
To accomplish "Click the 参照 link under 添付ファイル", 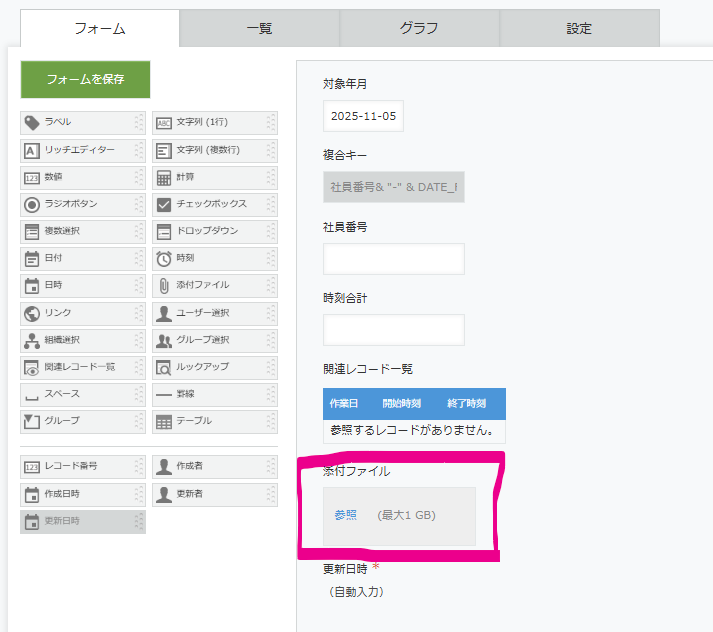I will (345, 515).
